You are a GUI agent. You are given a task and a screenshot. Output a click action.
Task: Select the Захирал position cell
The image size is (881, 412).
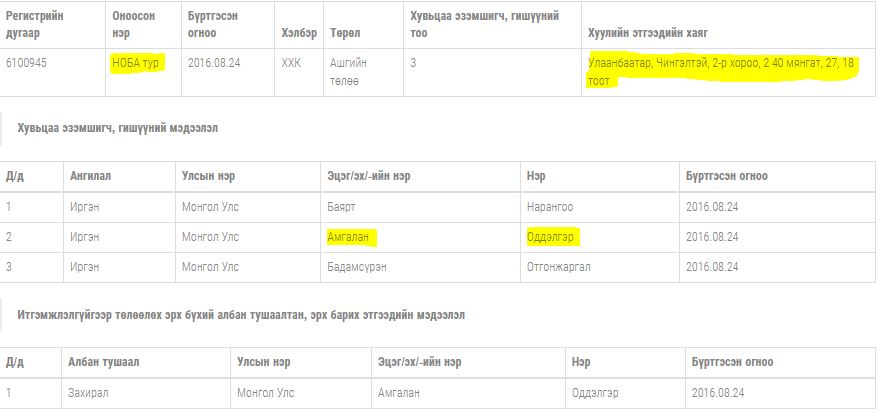point(87,392)
